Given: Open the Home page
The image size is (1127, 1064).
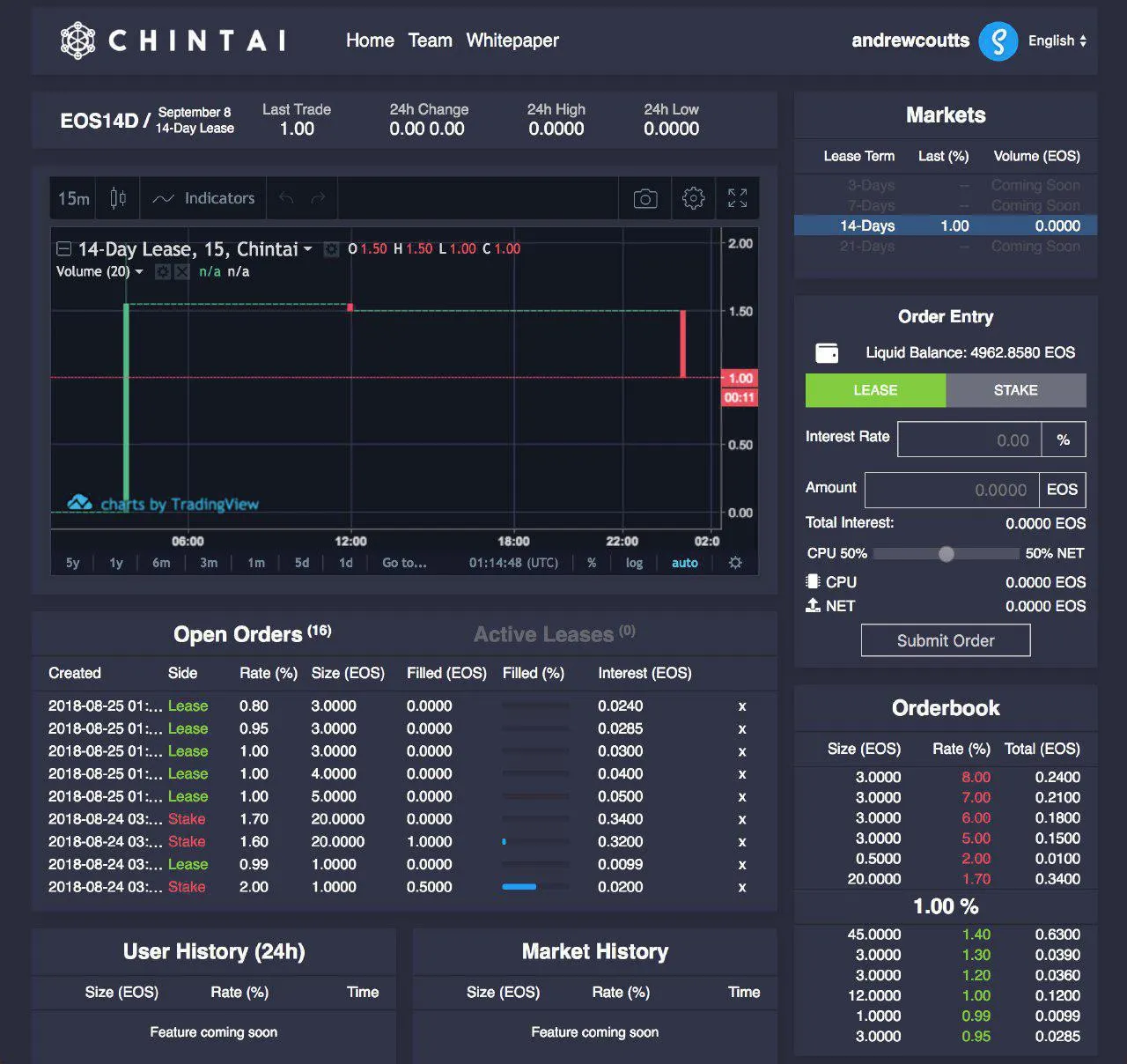Looking at the screenshot, I should 370,41.
